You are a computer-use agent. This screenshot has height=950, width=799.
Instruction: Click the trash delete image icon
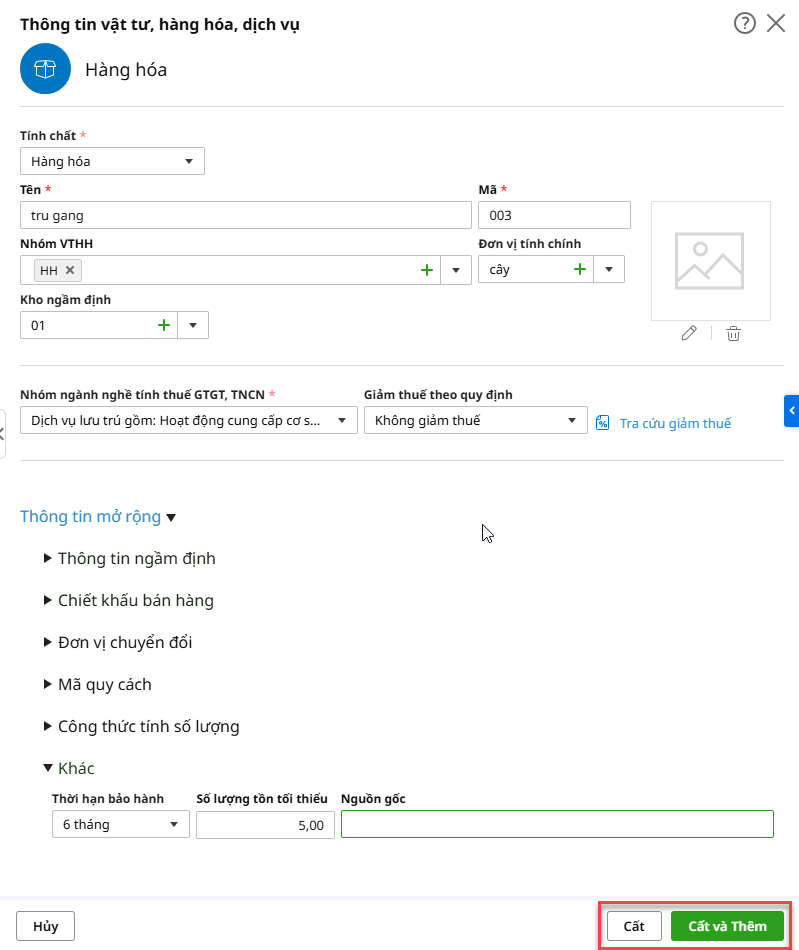tap(733, 334)
